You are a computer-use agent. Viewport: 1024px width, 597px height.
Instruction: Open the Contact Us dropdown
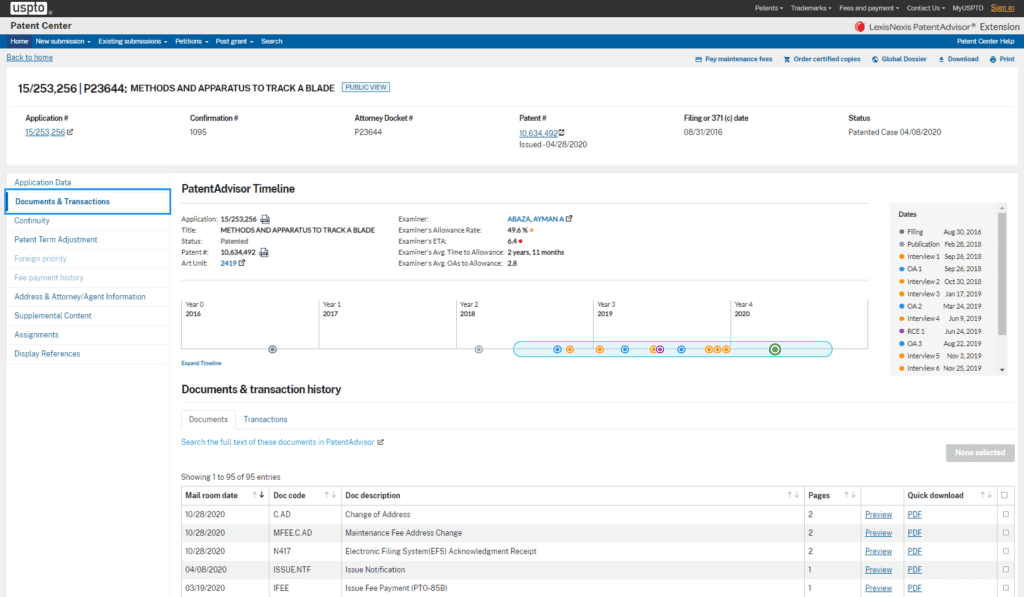point(925,8)
